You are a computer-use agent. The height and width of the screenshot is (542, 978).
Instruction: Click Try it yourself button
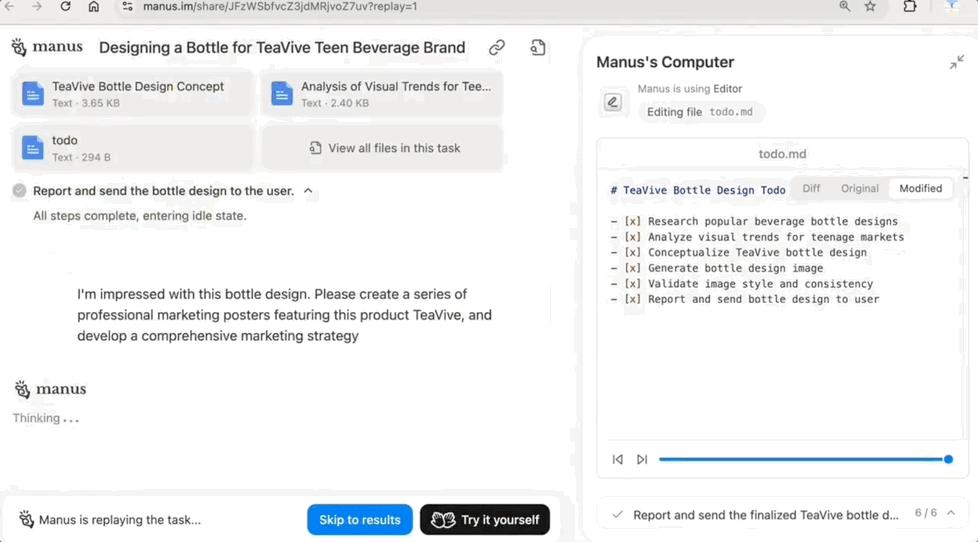tap(485, 520)
